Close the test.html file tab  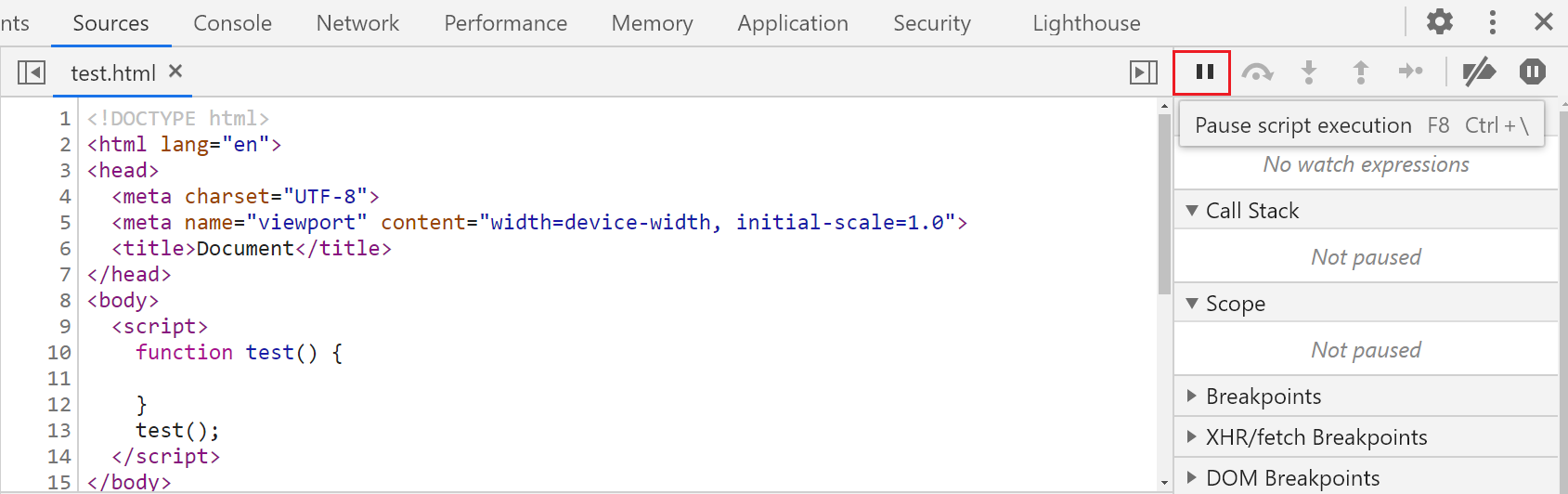tap(175, 71)
